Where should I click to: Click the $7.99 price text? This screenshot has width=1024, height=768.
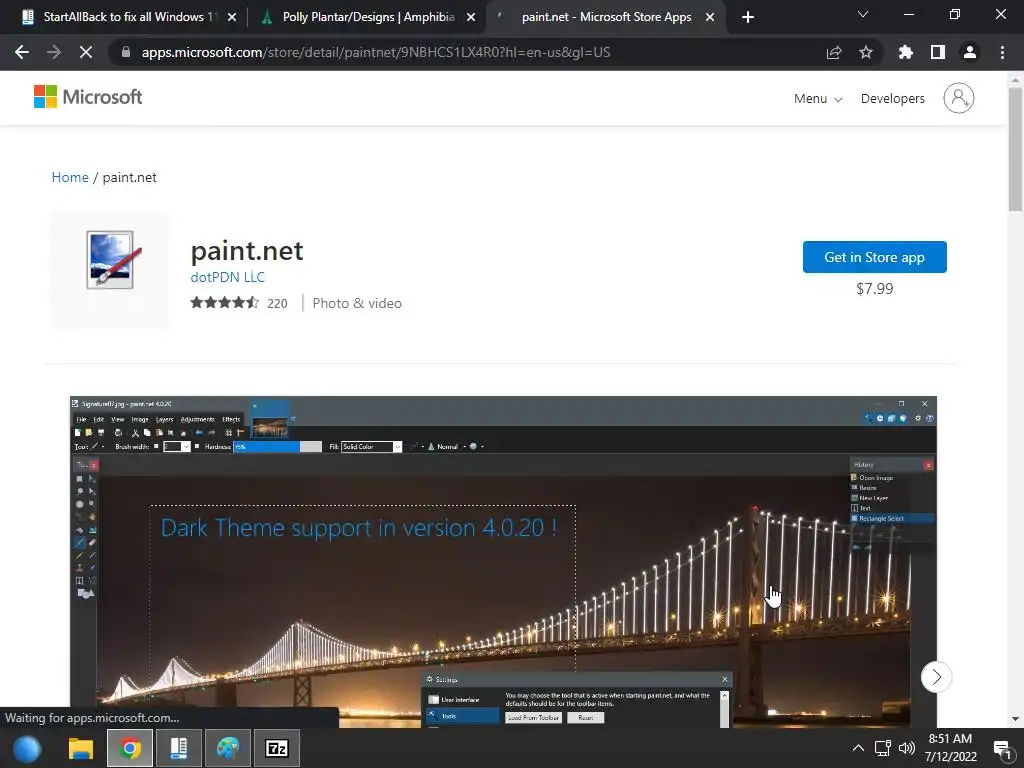click(x=874, y=289)
